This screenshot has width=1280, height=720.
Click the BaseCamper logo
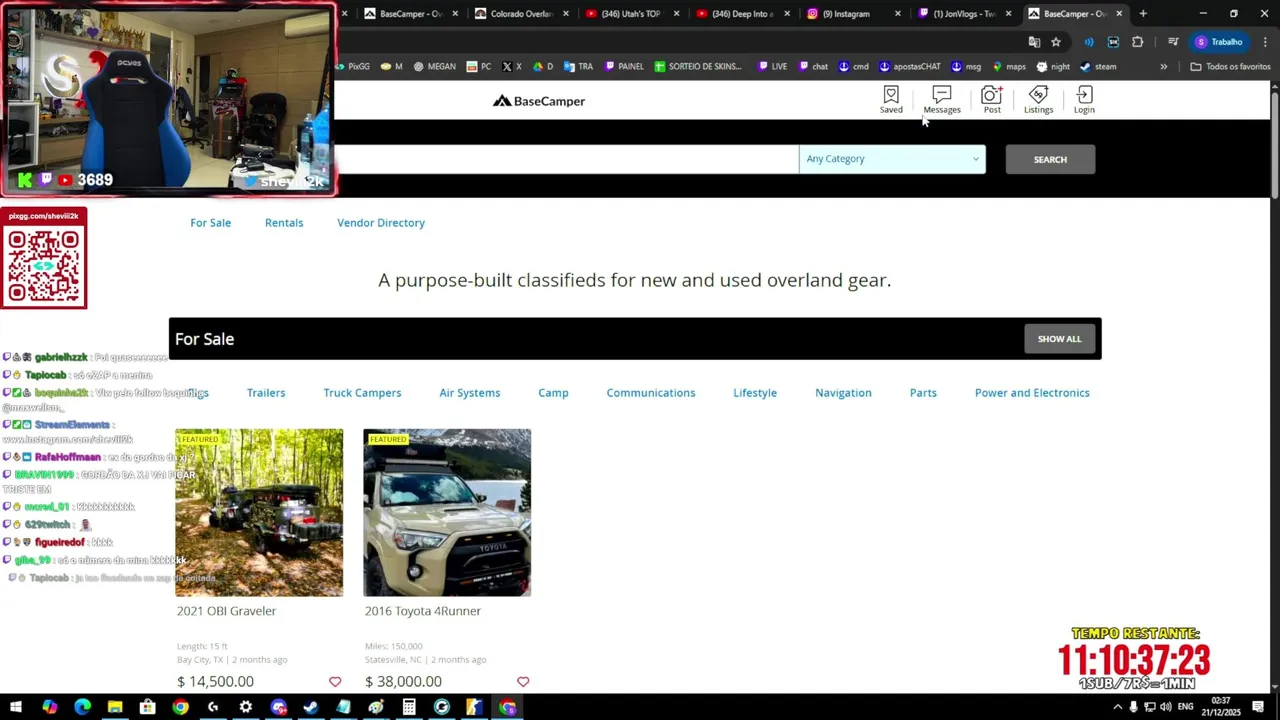(539, 101)
